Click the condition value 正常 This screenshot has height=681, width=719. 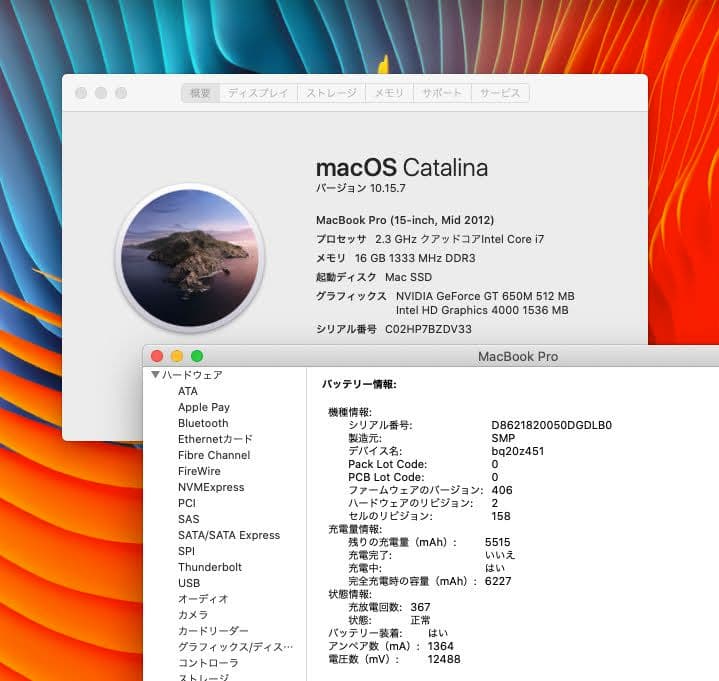[x=420, y=620]
